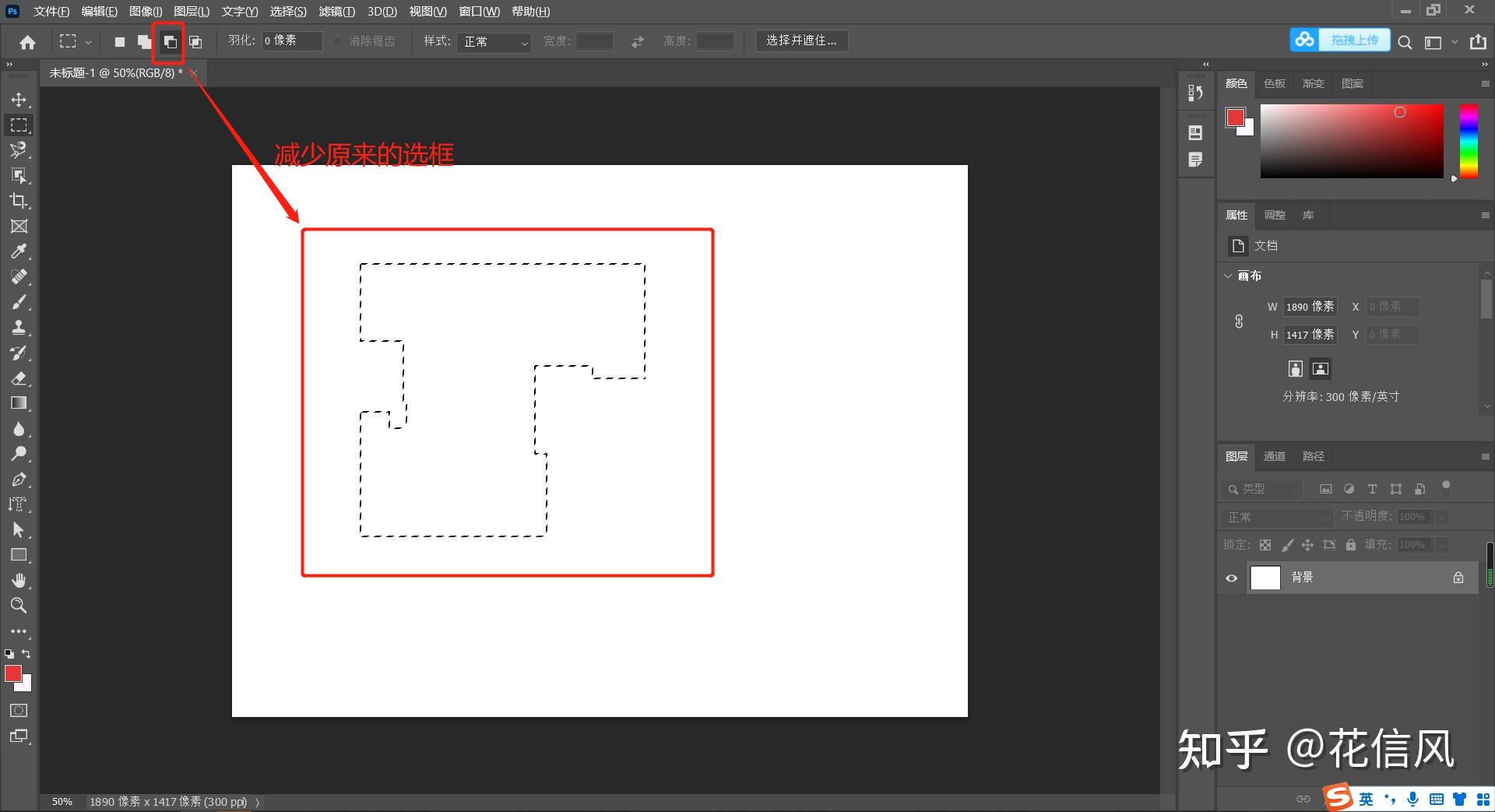Select the Healing Brush tool
The image size is (1495, 812).
[19, 276]
